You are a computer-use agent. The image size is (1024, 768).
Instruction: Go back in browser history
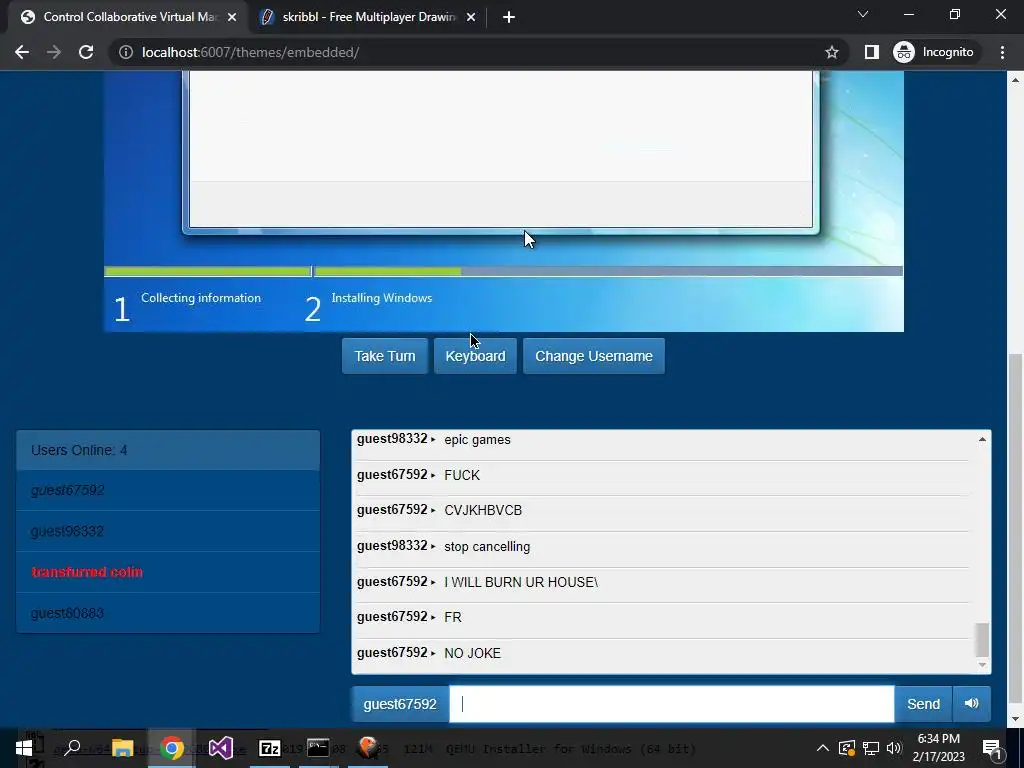coord(22,52)
